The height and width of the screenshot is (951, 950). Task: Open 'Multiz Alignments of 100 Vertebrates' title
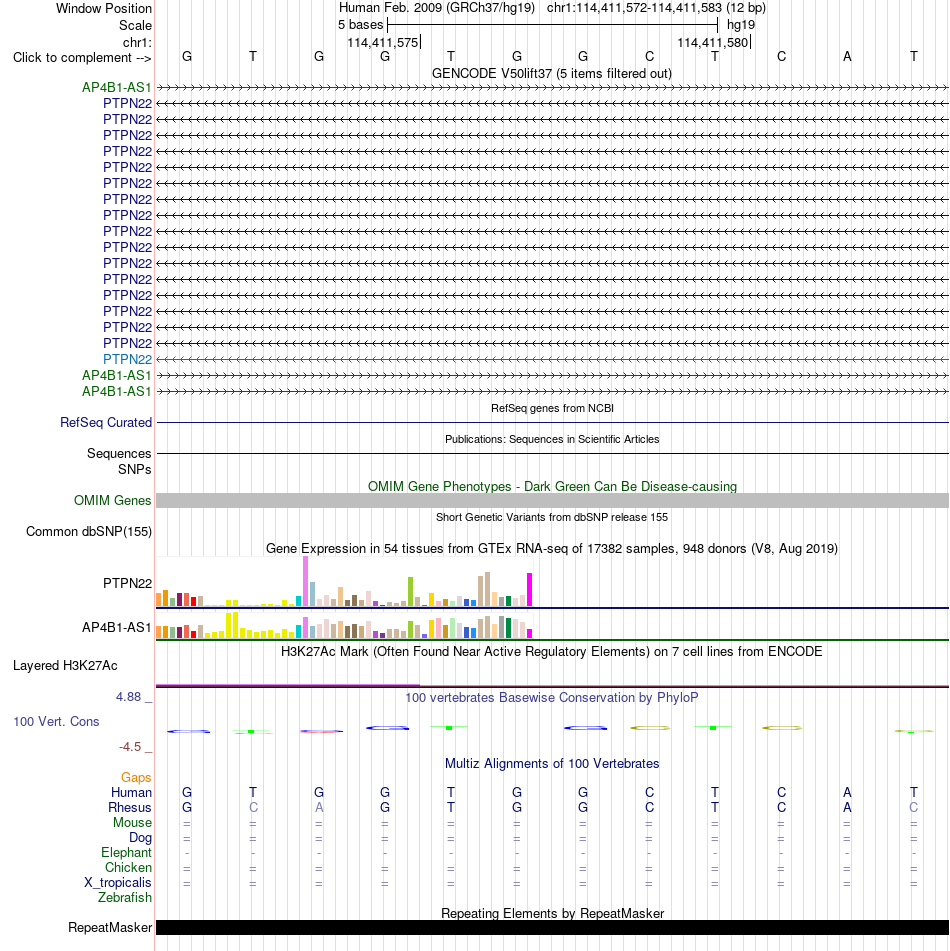tap(552, 764)
